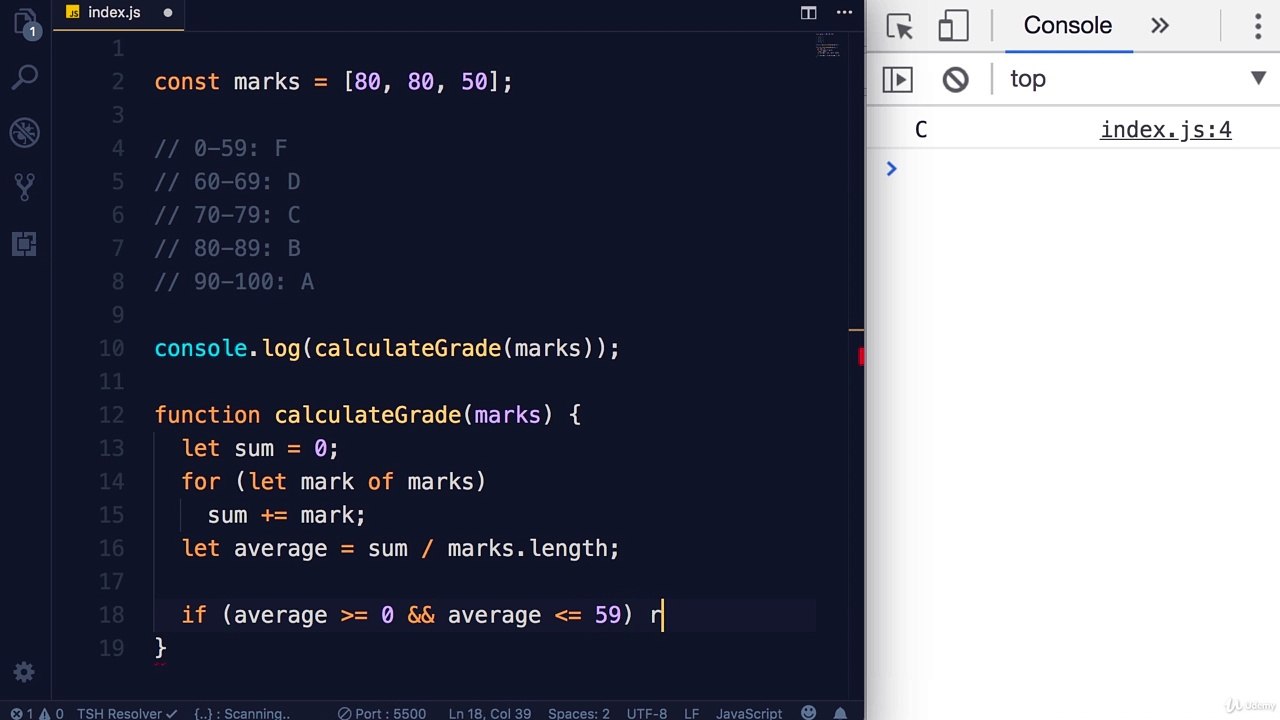Open the DevTools customize menu (vertical dots)
This screenshot has height=720, width=1280.
pyautogui.click(x=1258, y=26)
